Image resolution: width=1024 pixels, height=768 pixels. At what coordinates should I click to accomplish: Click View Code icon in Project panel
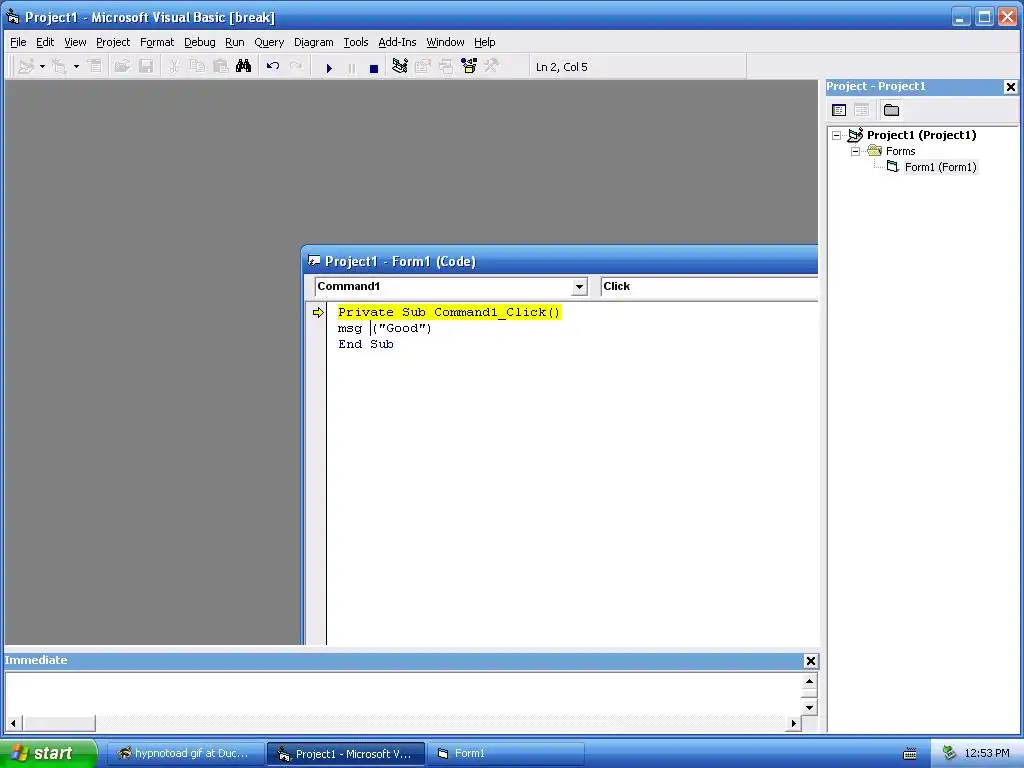pos(839,110)
